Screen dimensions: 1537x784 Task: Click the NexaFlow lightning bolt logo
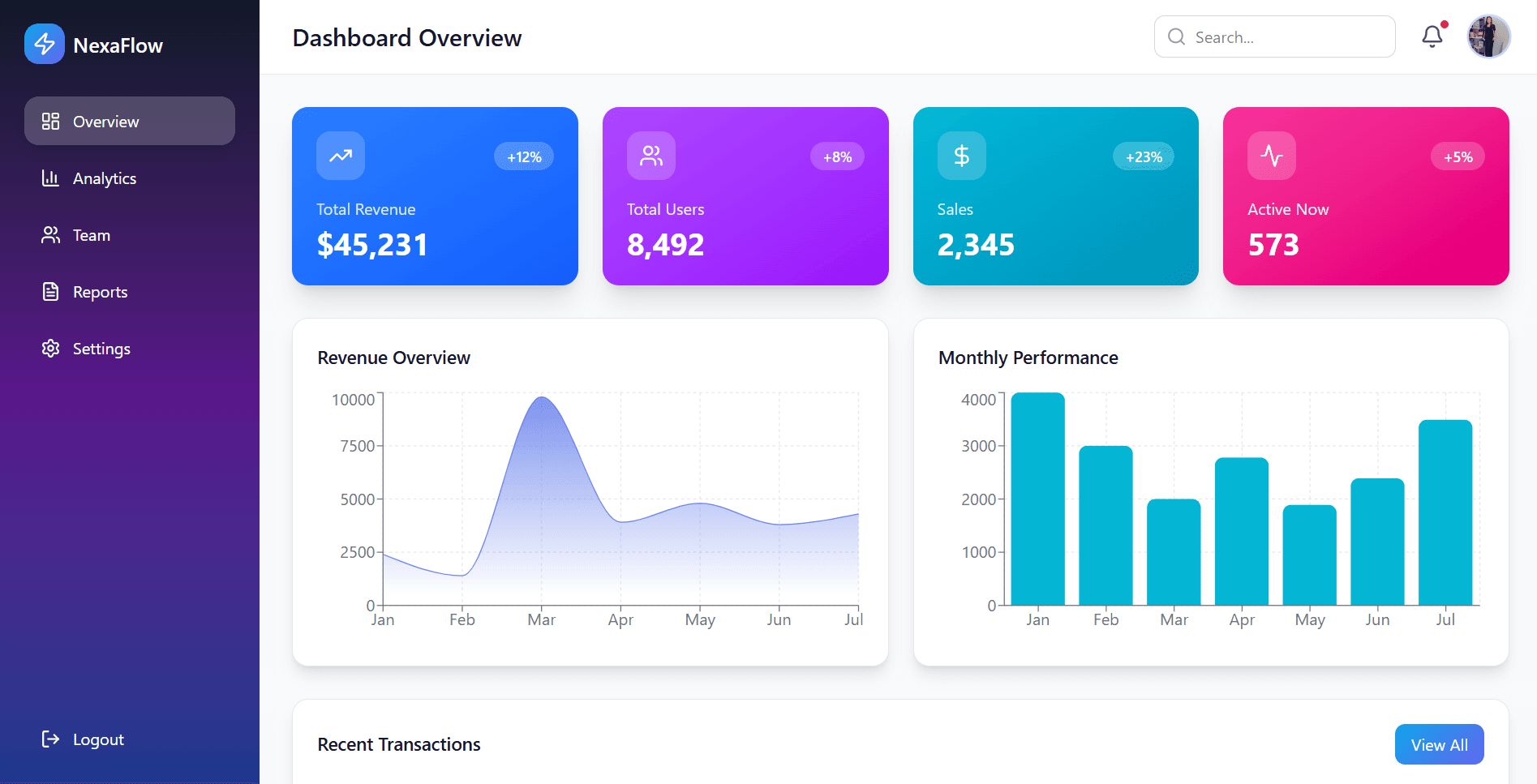click(x=45, y=44)
